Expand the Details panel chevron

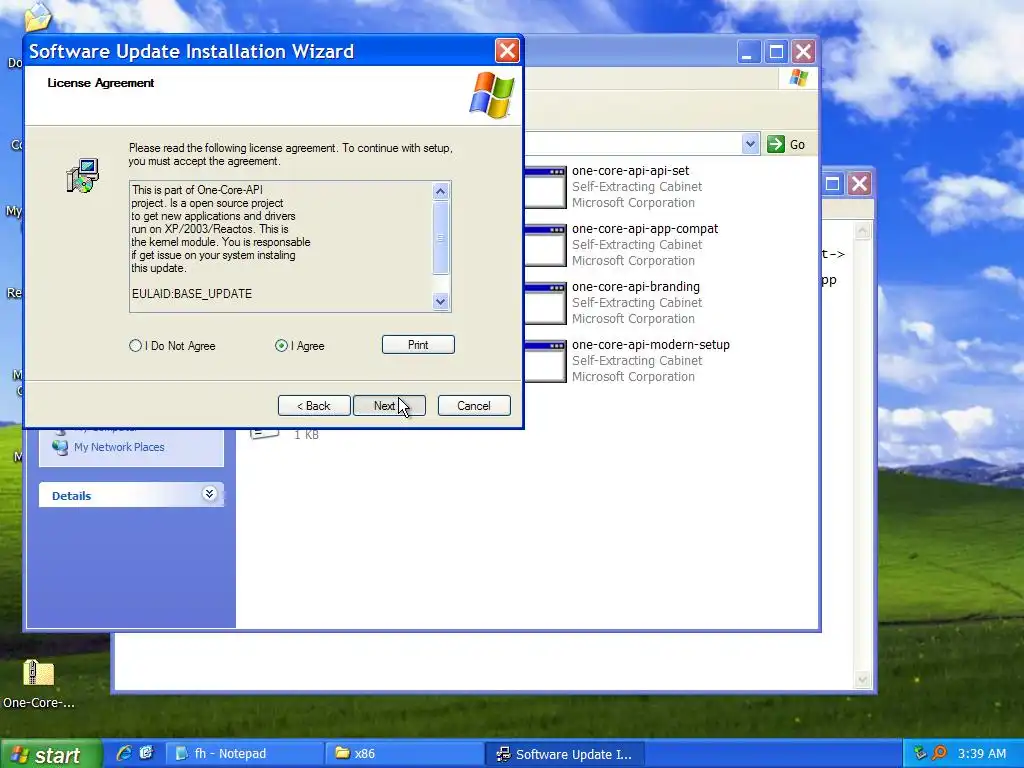(209, 494)
